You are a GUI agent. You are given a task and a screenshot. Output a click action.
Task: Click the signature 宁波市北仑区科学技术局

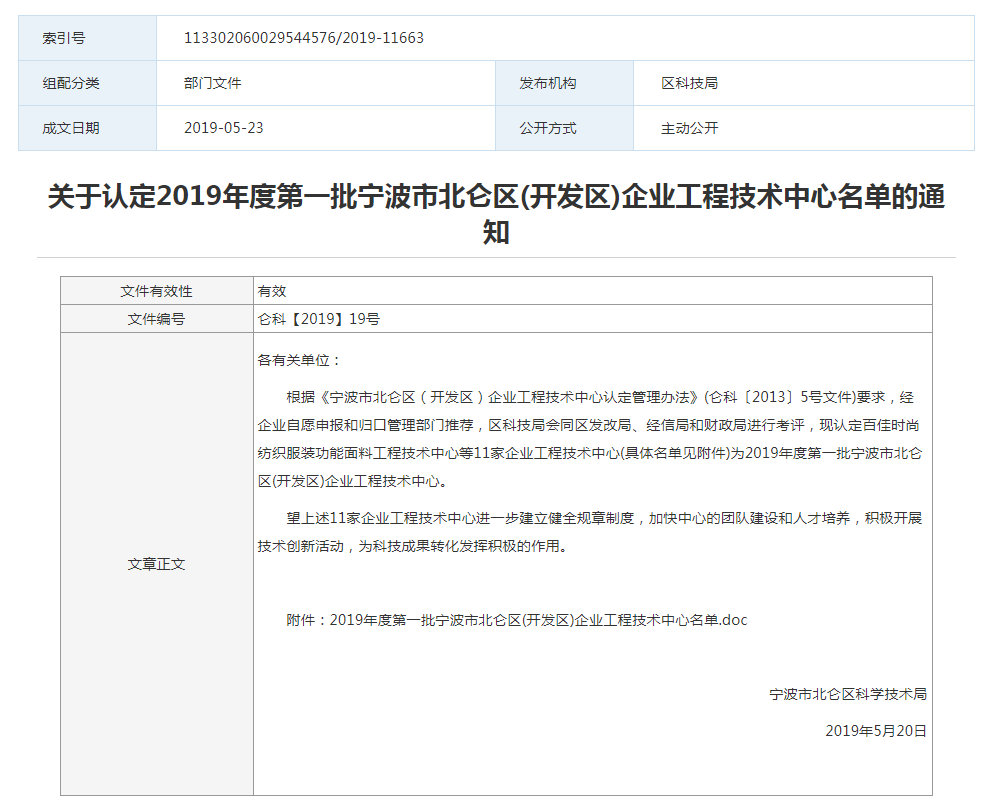(848, 694)
